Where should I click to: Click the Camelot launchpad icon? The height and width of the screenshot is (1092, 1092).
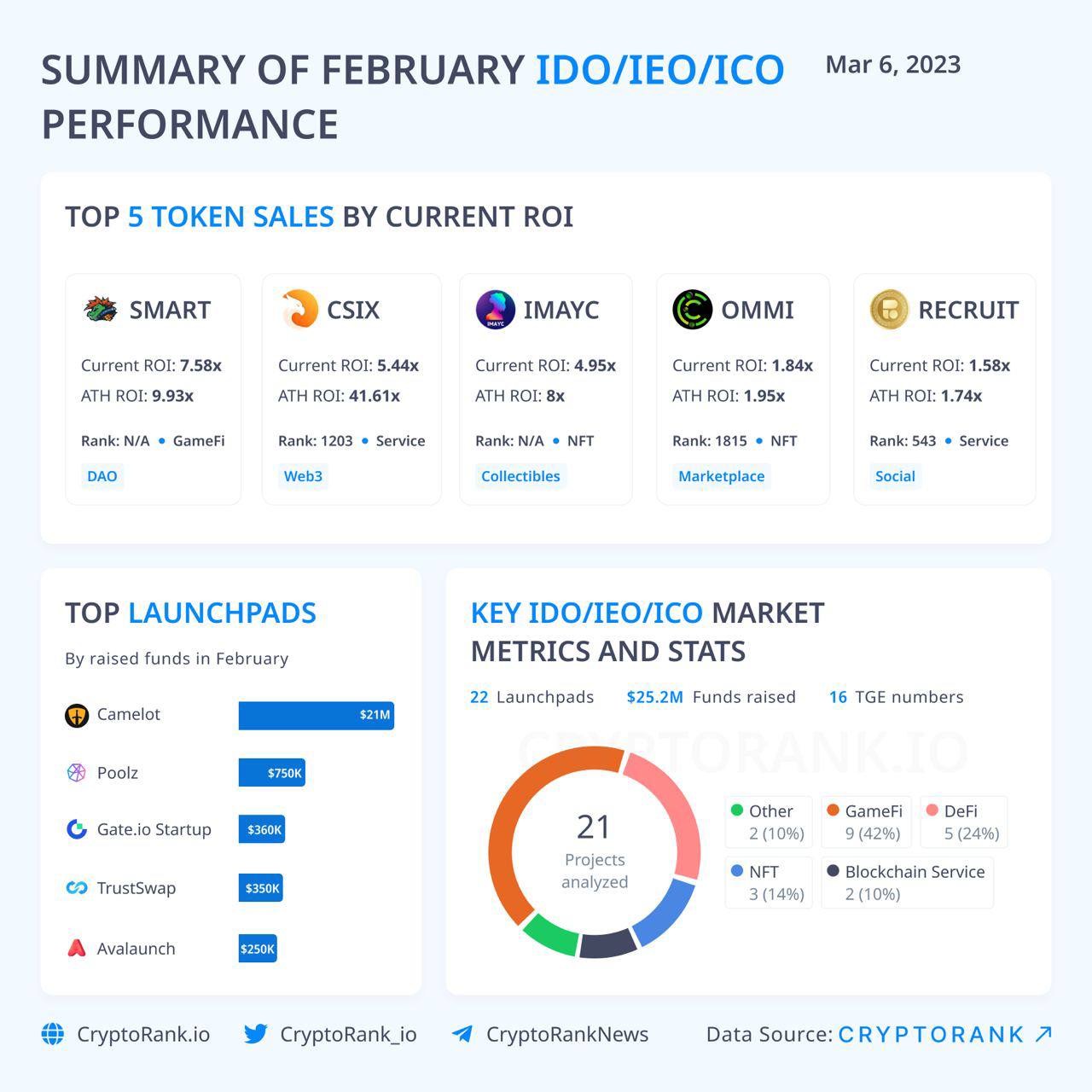tap(77, 715)
